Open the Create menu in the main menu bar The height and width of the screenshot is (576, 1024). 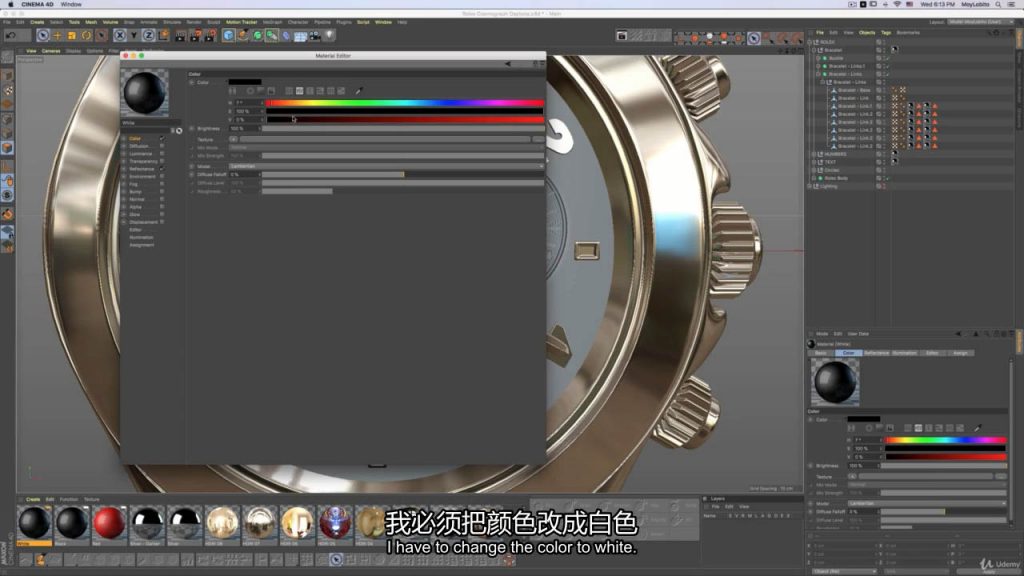(x=37, y=22)
